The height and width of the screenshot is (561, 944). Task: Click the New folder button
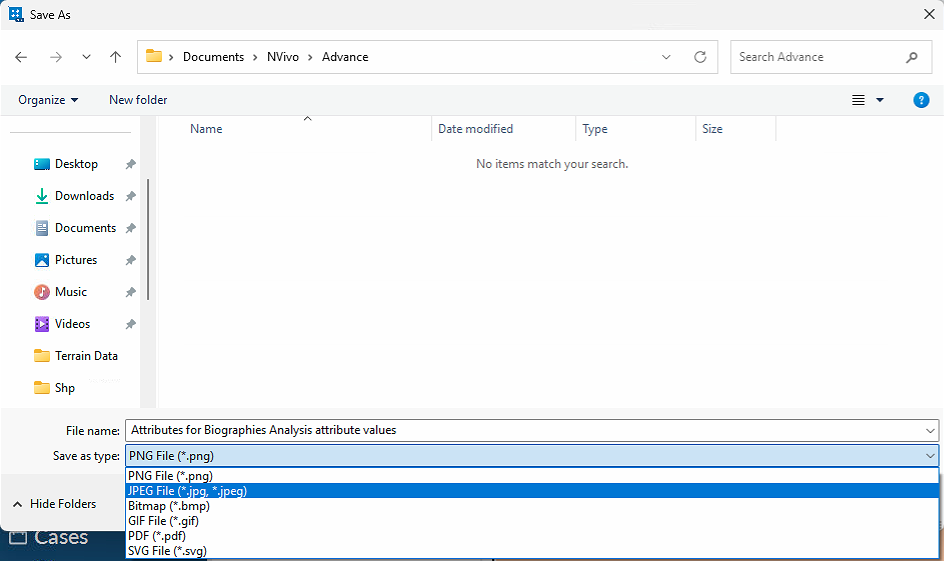tap(138, 100)
